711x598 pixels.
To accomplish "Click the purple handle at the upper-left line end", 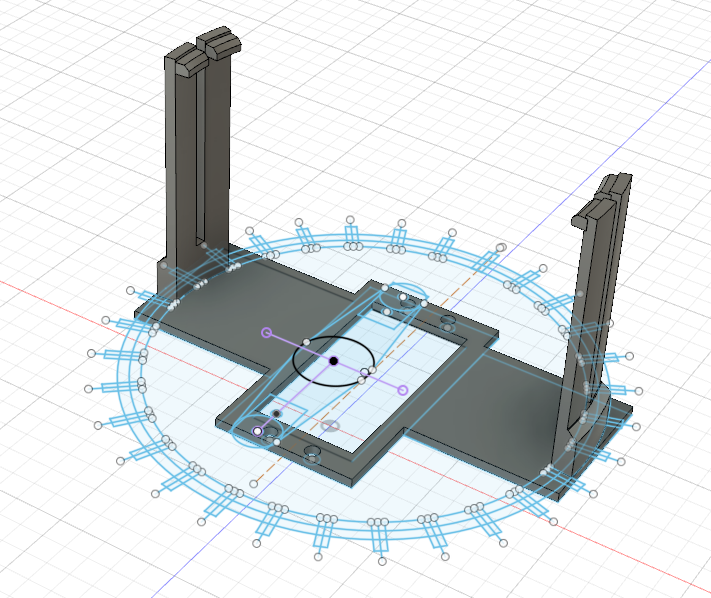I will click(267, 333).
